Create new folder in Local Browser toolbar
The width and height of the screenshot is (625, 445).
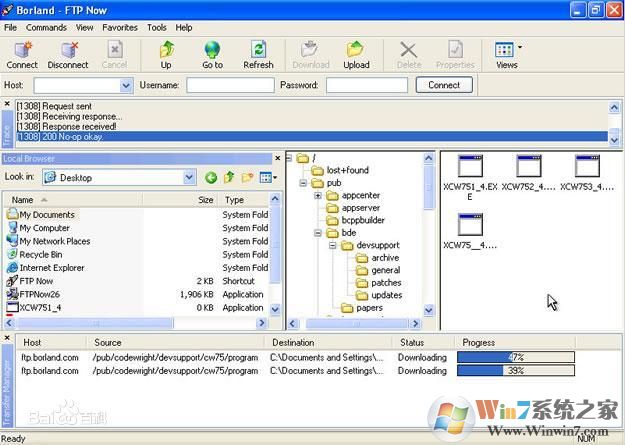tap(247, 178)
